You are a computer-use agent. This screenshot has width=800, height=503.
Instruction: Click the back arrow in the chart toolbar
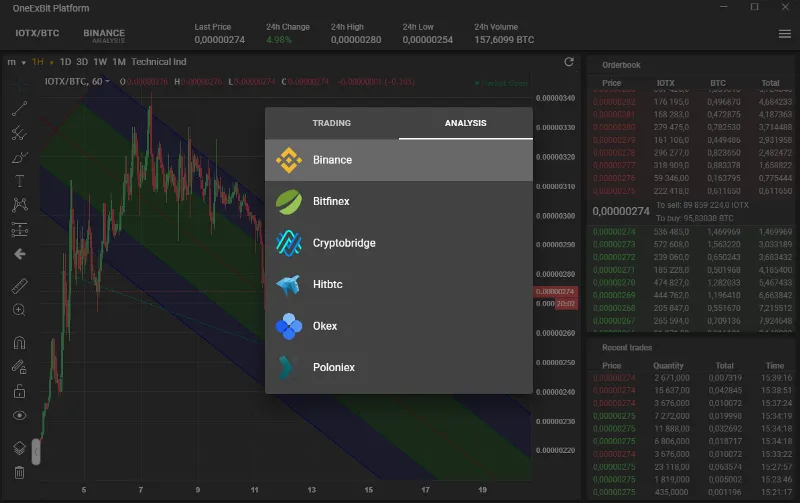click(x=19, y=254)
